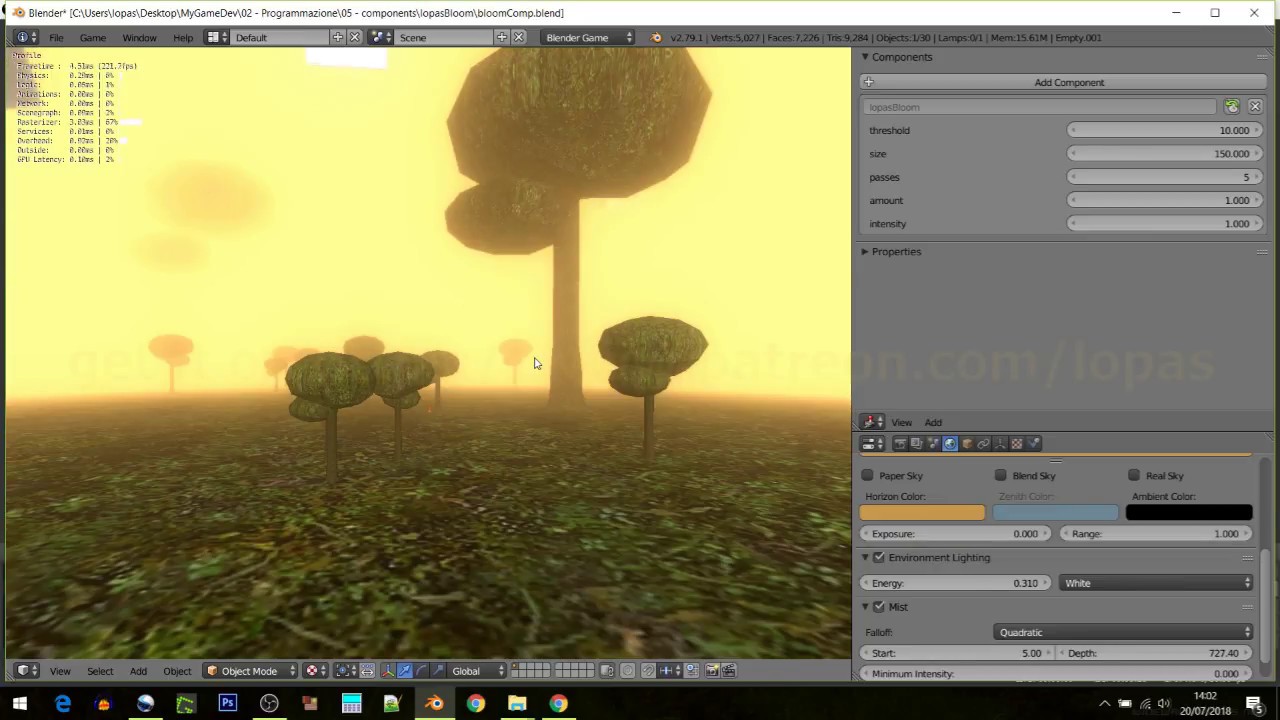Open the Object Mode dropdown
The height and width of the screenshot is (720, 1280).
(x=251, y=671)
